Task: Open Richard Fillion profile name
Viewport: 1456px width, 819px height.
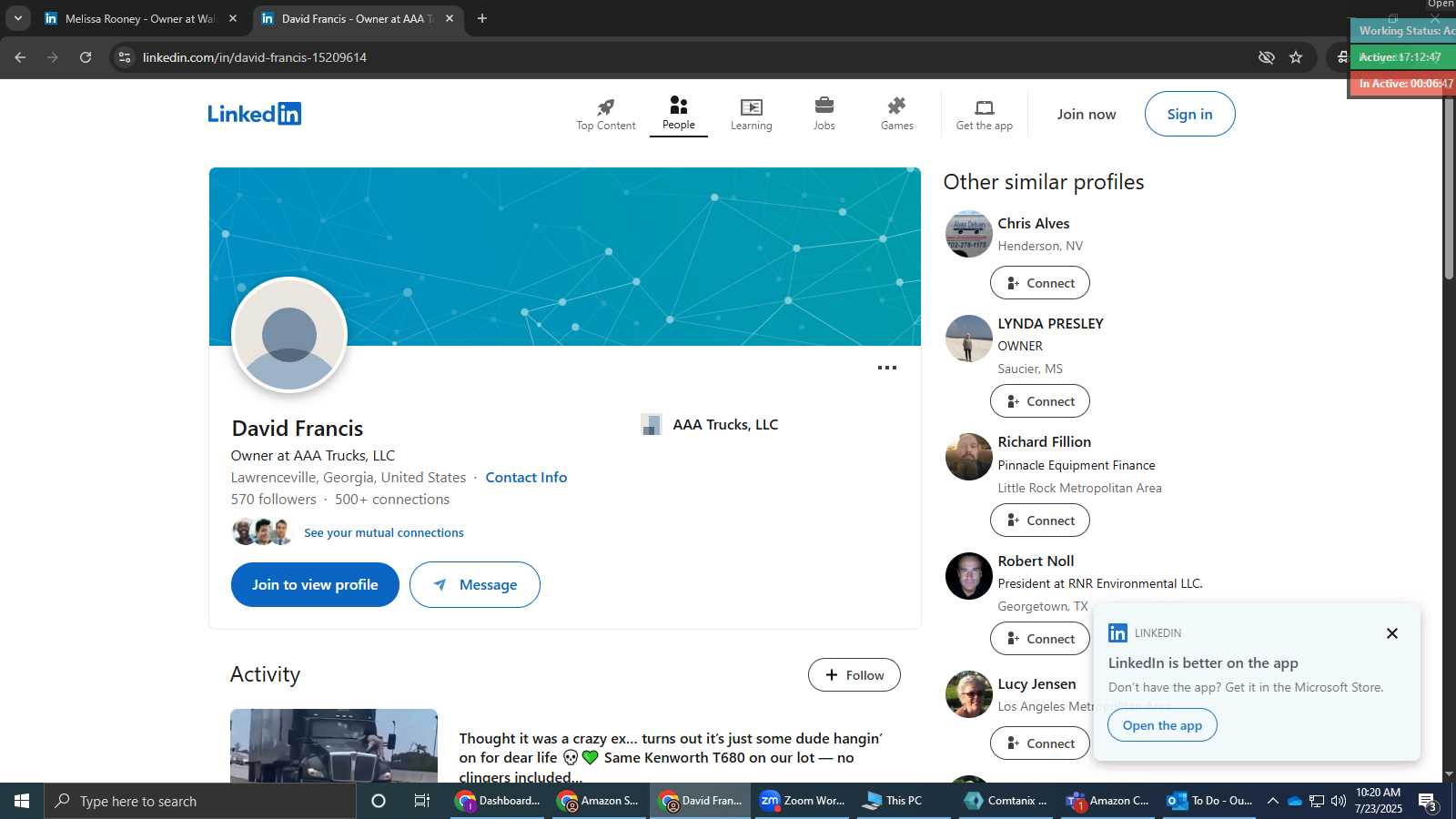Action: [x=1044, y=441]
